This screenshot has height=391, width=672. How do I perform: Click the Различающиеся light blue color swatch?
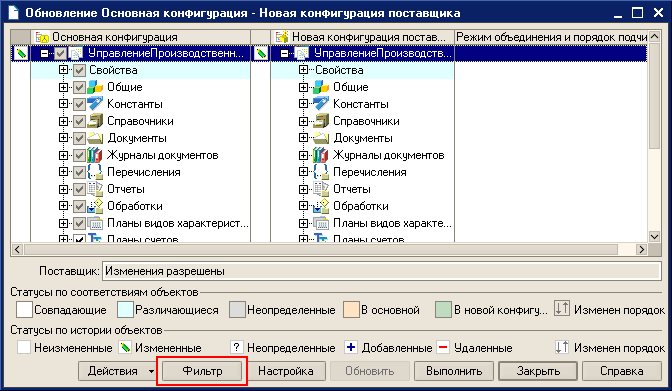tap(125, 310)
